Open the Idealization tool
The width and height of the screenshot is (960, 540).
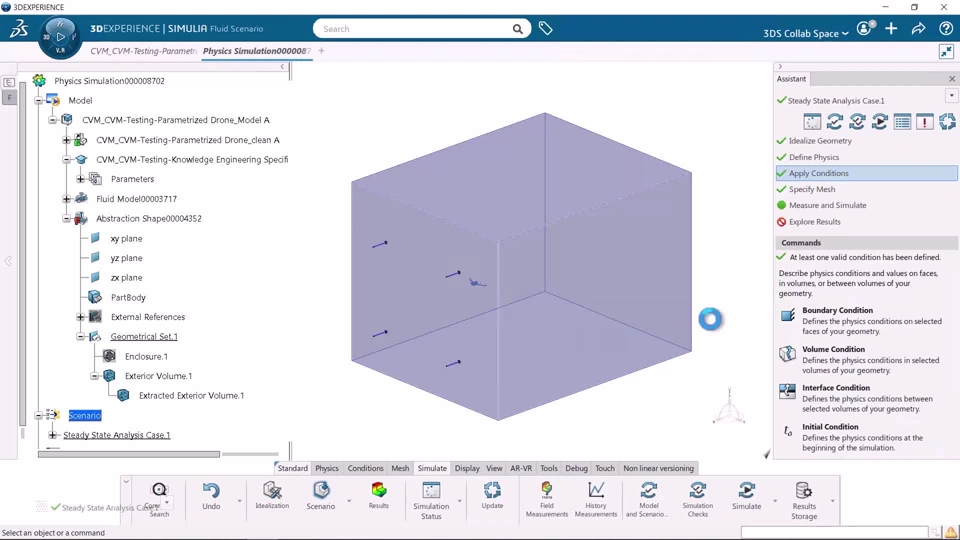click(272, 490)
